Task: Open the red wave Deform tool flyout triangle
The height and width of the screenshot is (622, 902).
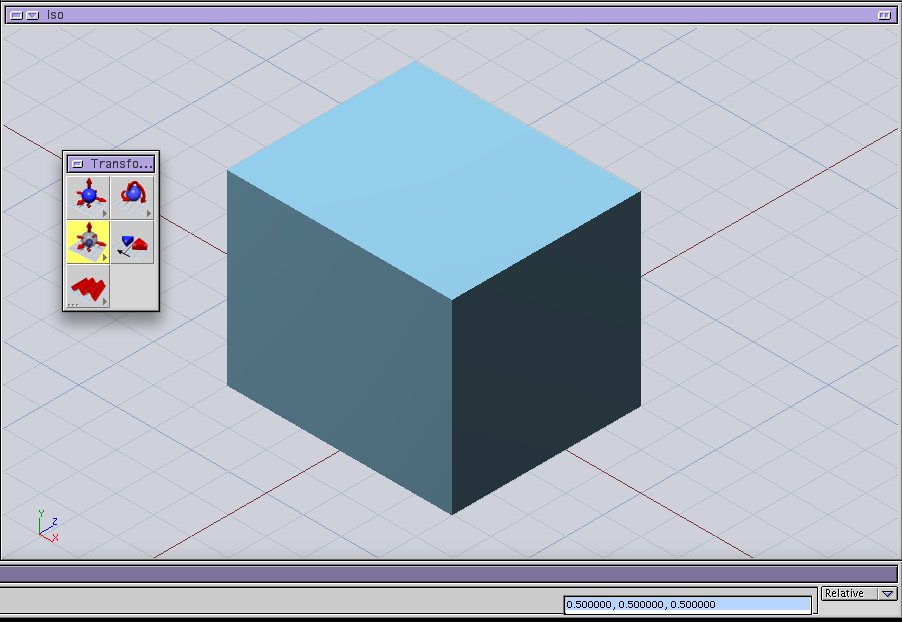Action: [x=105, y=302]
